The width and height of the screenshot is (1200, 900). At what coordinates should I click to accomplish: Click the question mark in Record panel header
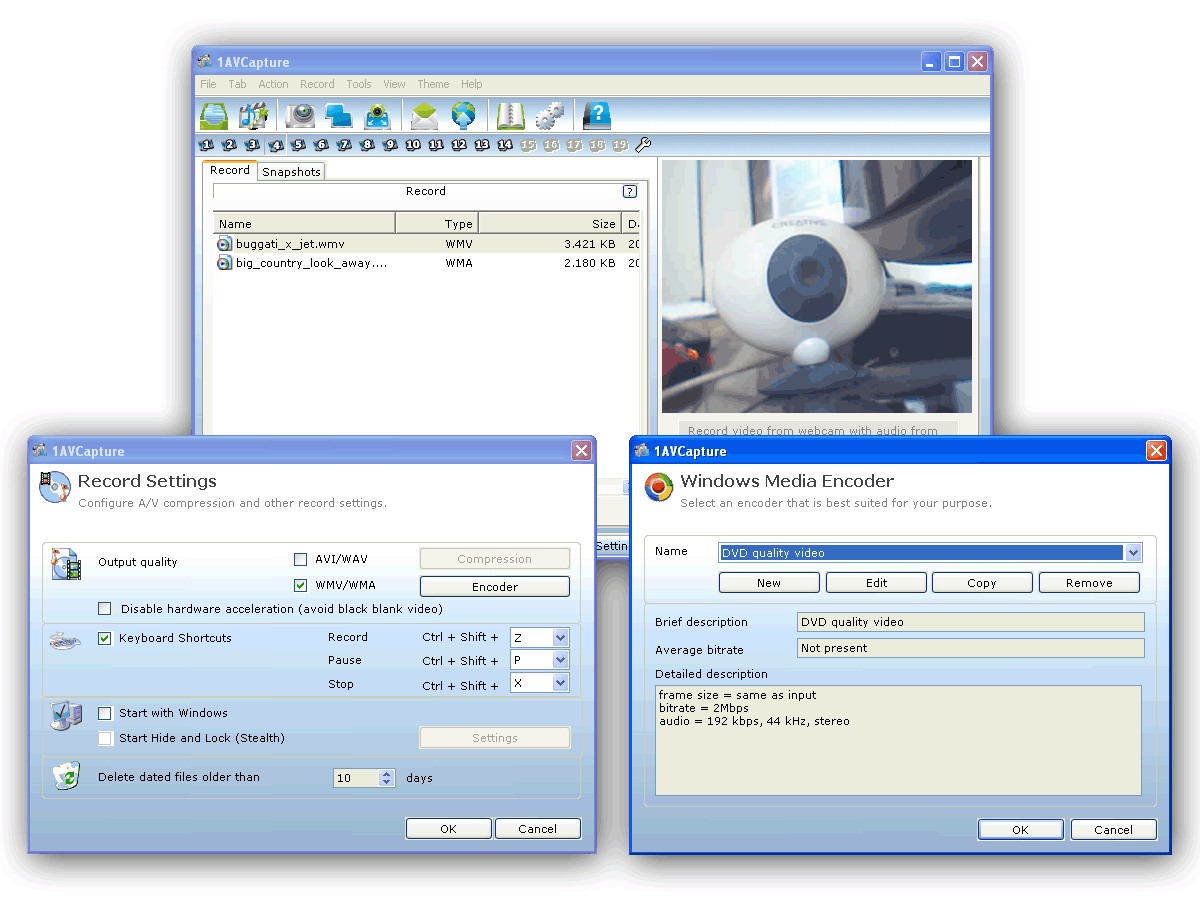[630, 191]
